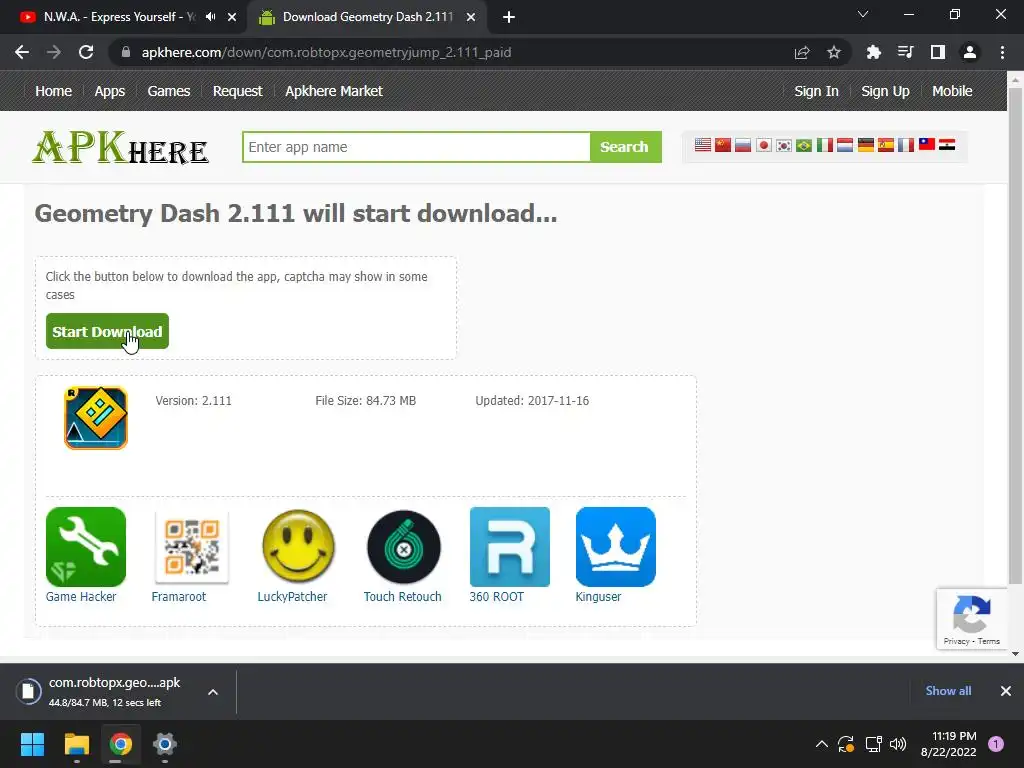Close the downloads bar

click(1006, 691)
